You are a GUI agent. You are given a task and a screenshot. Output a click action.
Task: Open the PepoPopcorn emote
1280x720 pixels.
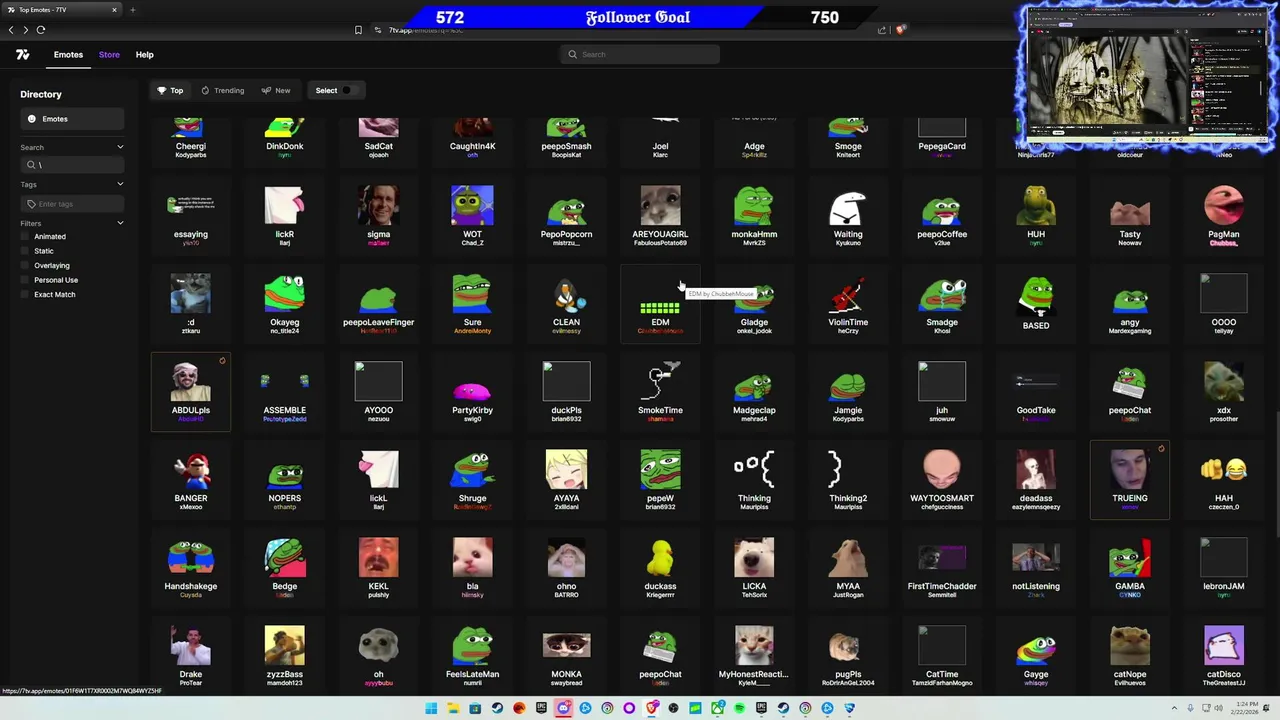pyautogui.click(x=566, y=216)
